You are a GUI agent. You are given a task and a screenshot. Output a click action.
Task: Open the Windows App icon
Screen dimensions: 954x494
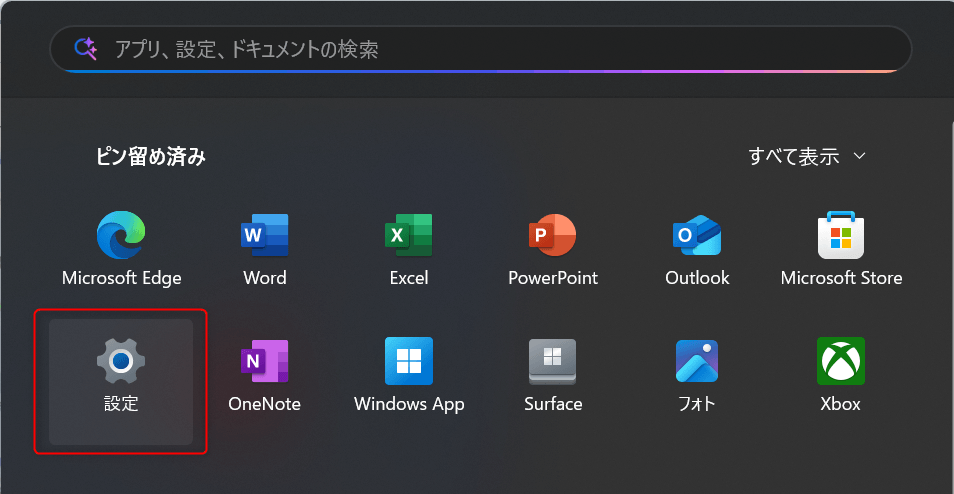pyautogui.click(x=409, y=361)
